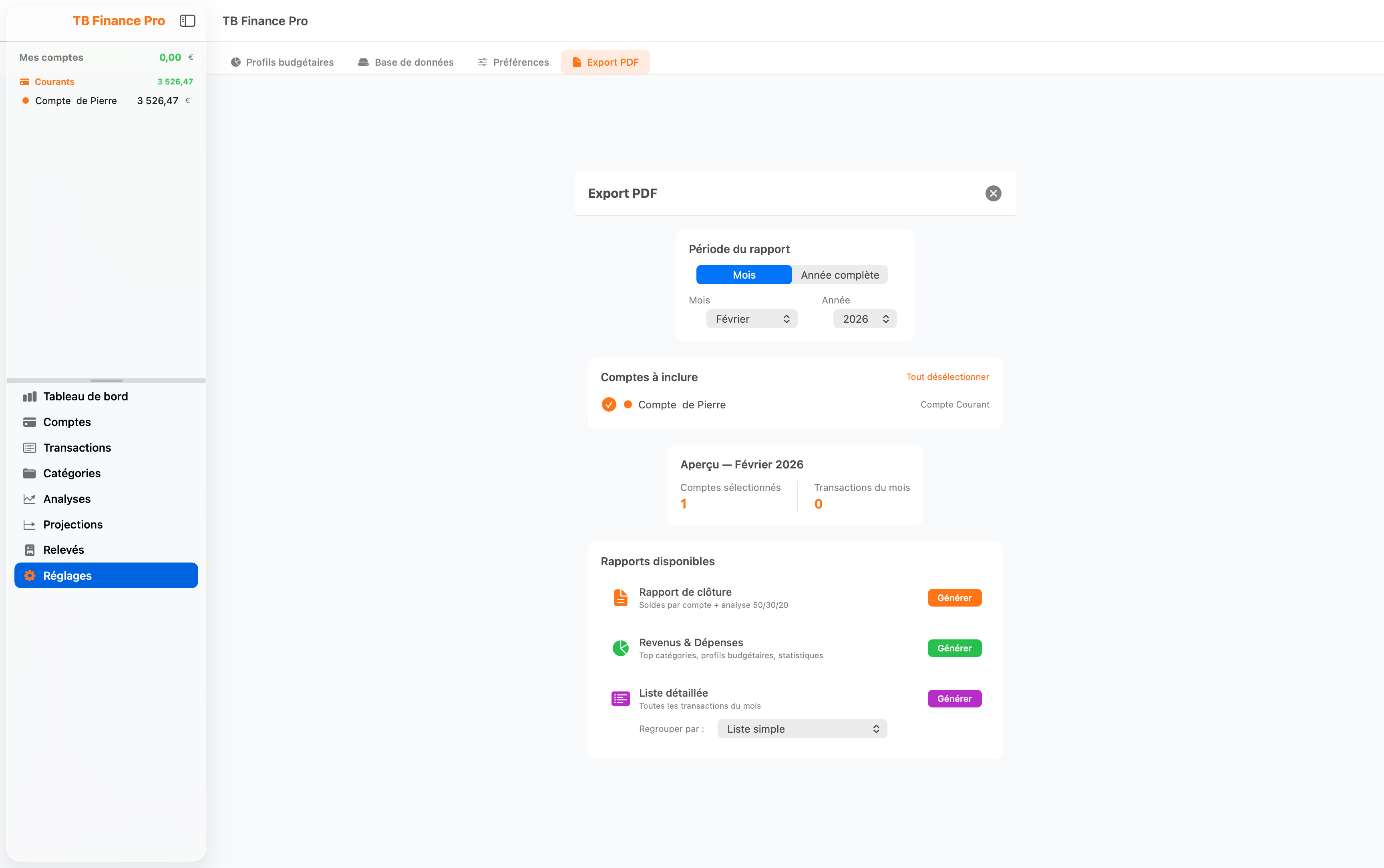
Task: Select the Mois period segment
Action: (743, 275)
